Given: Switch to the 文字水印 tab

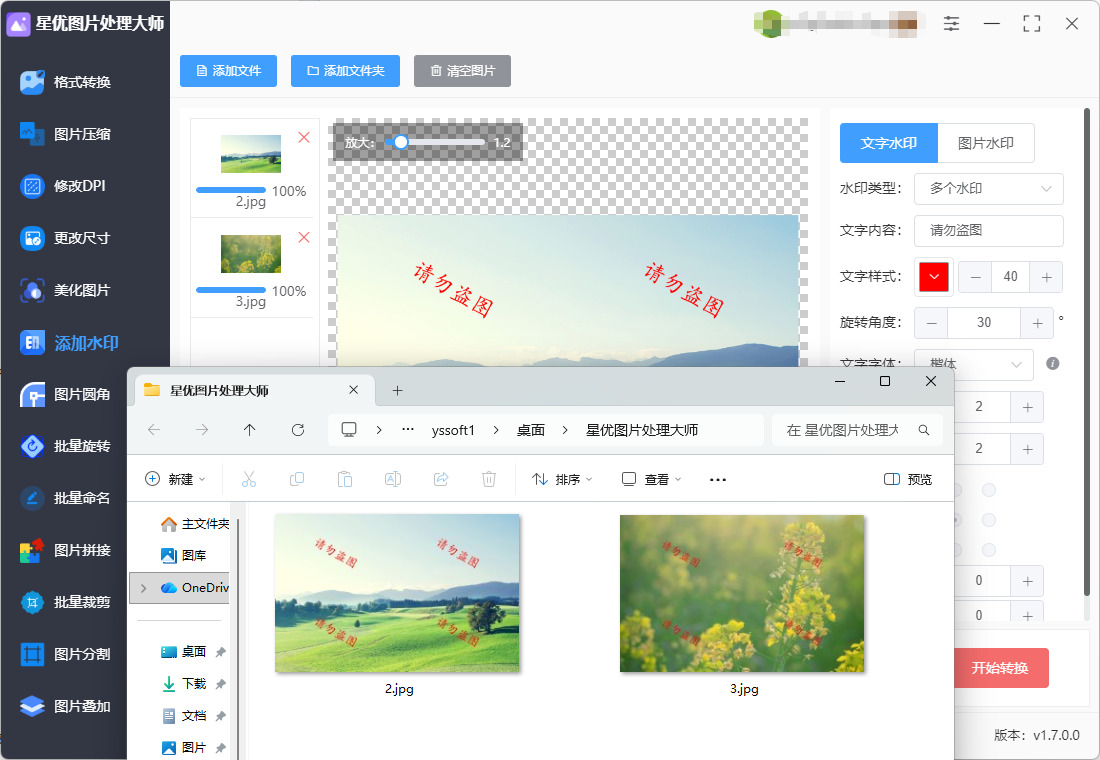Looking at the screenshot, I should tap(888, 143).
